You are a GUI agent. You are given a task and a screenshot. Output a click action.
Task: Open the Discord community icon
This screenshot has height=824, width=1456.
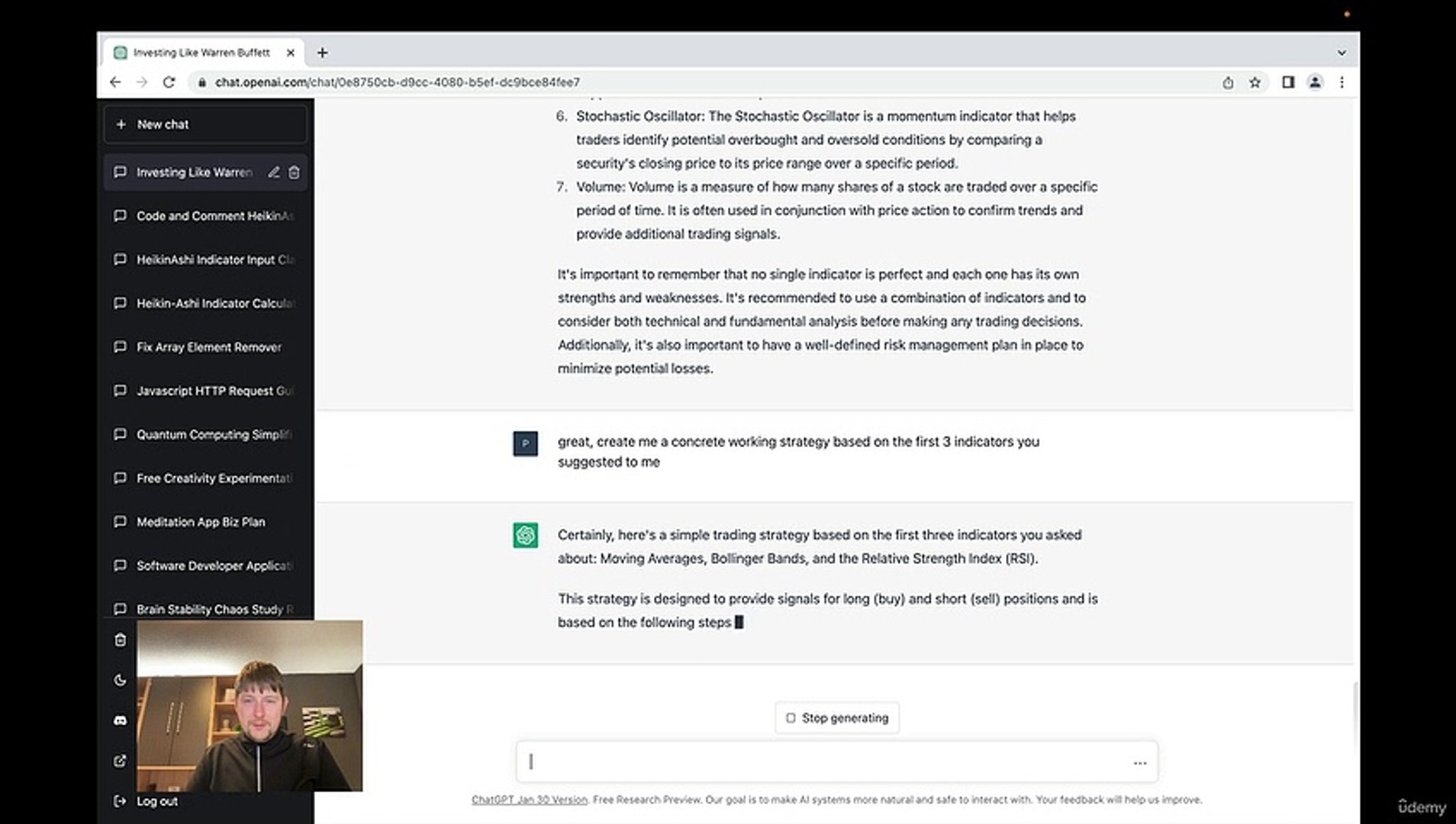[120, 720]
